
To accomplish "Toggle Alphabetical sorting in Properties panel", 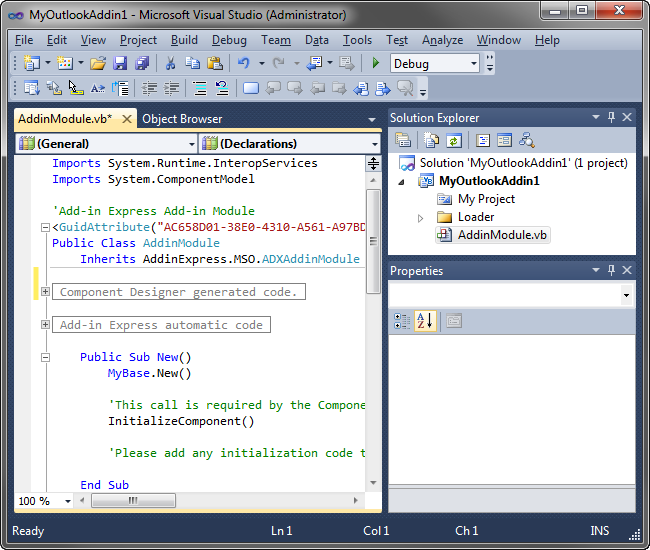I will (425, 321).
